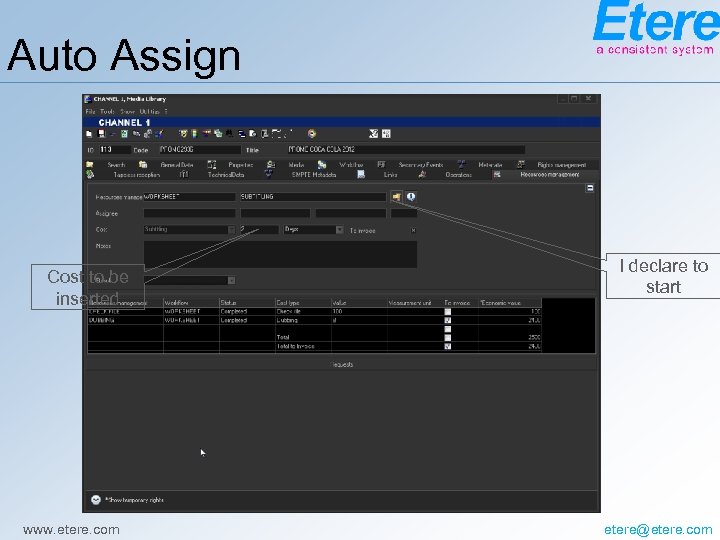Click inside the Notes text area
720x540 pixels.
click(280, 254)
